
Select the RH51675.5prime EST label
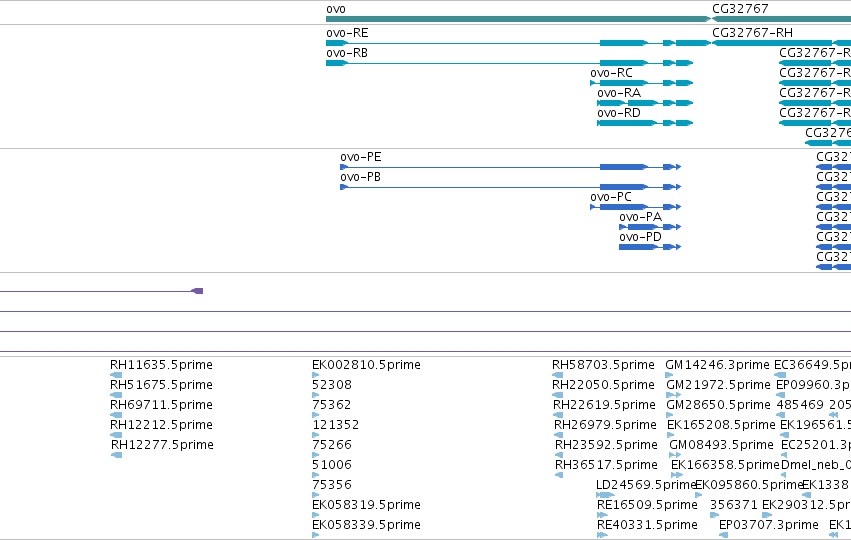[x=161, y=385]
